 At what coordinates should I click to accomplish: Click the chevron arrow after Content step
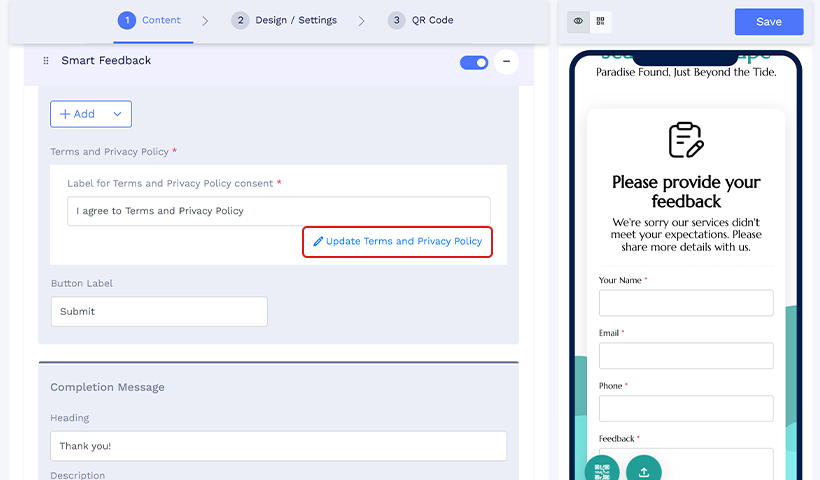(x=205, y=21)
